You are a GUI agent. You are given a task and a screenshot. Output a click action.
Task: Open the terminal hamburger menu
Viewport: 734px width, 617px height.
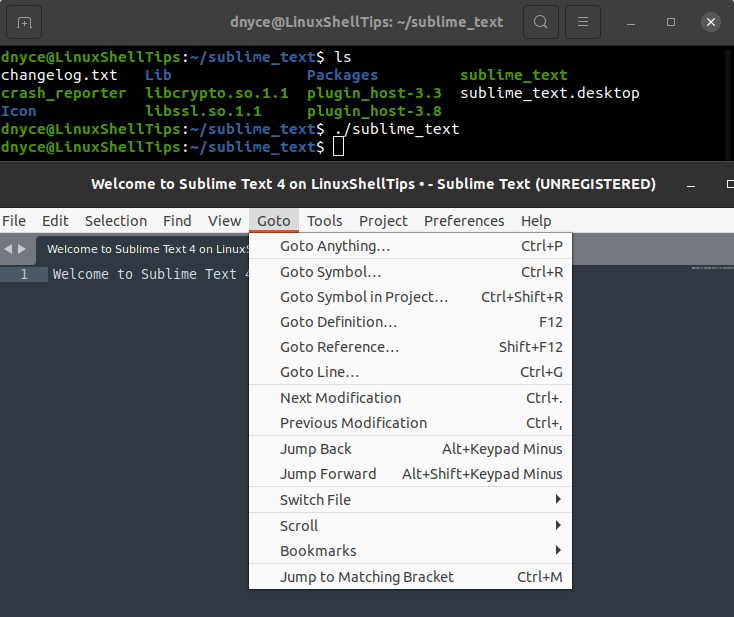coord(583,22)
